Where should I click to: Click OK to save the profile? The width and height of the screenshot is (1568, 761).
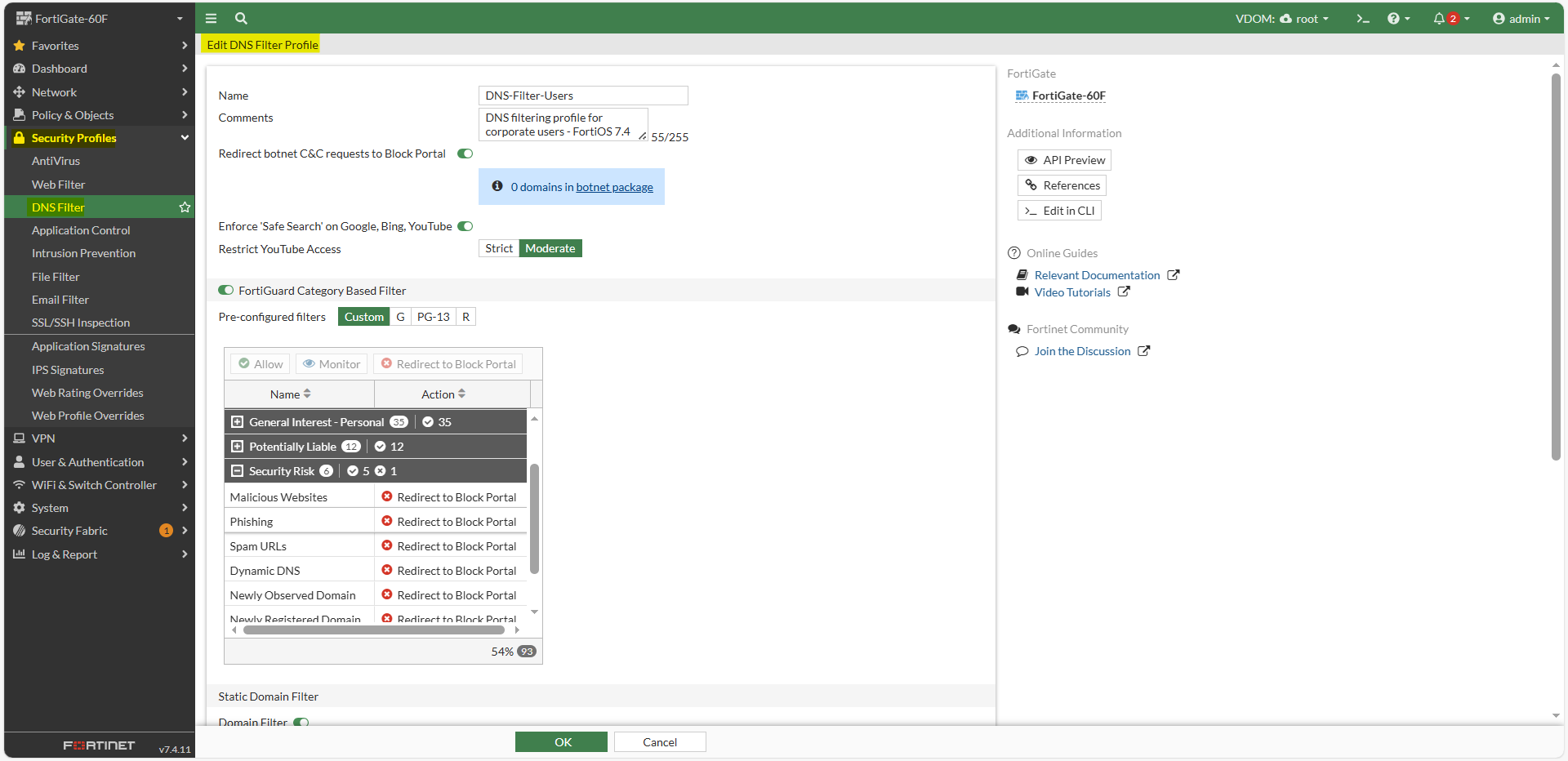point(562,742)
